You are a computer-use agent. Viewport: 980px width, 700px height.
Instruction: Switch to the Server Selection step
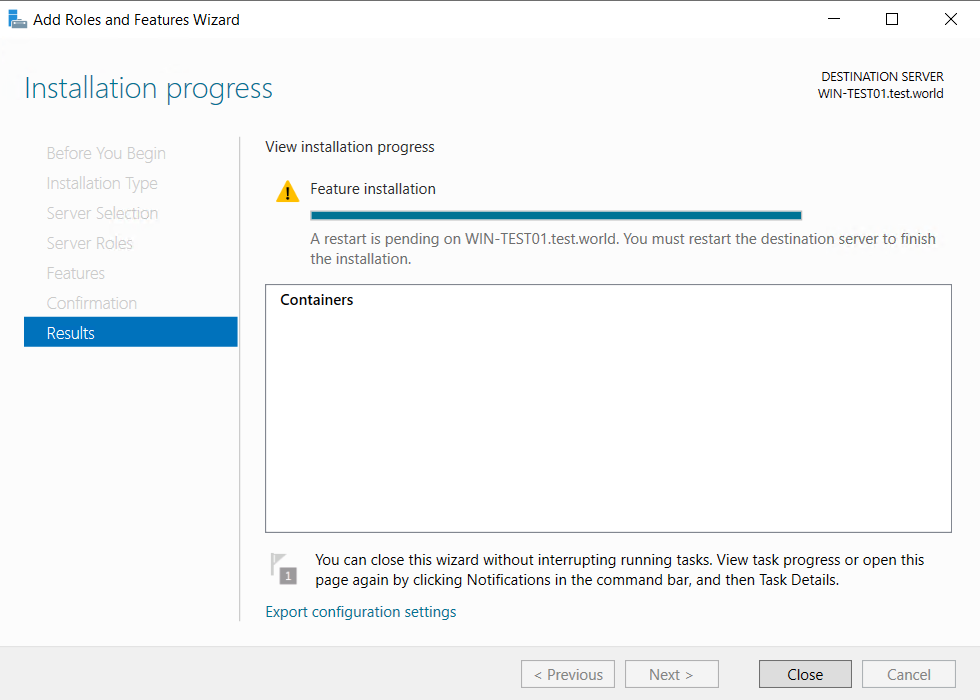point(102,213)
